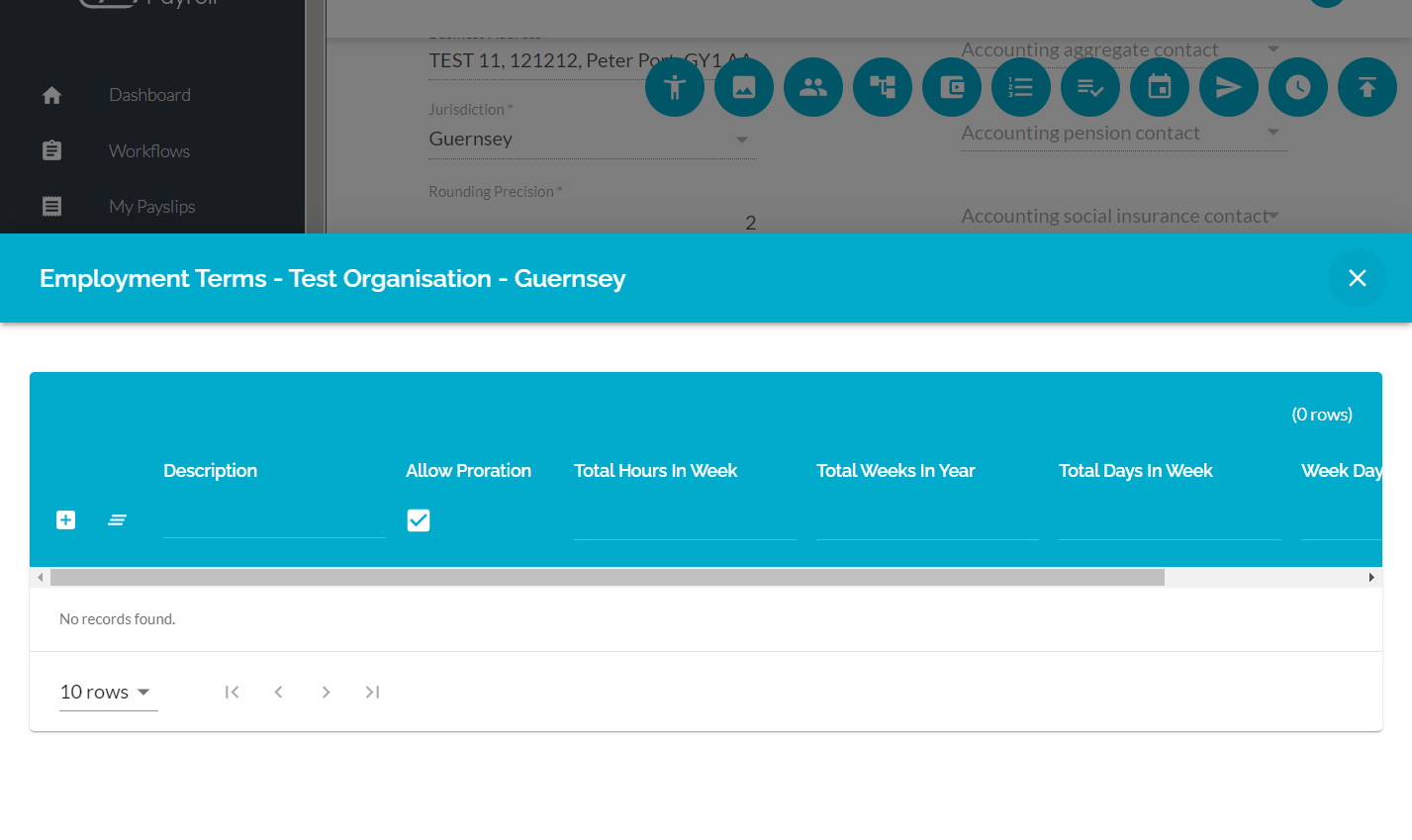
Task: Click the image picture round icon
Action: (x=744, y=87)
